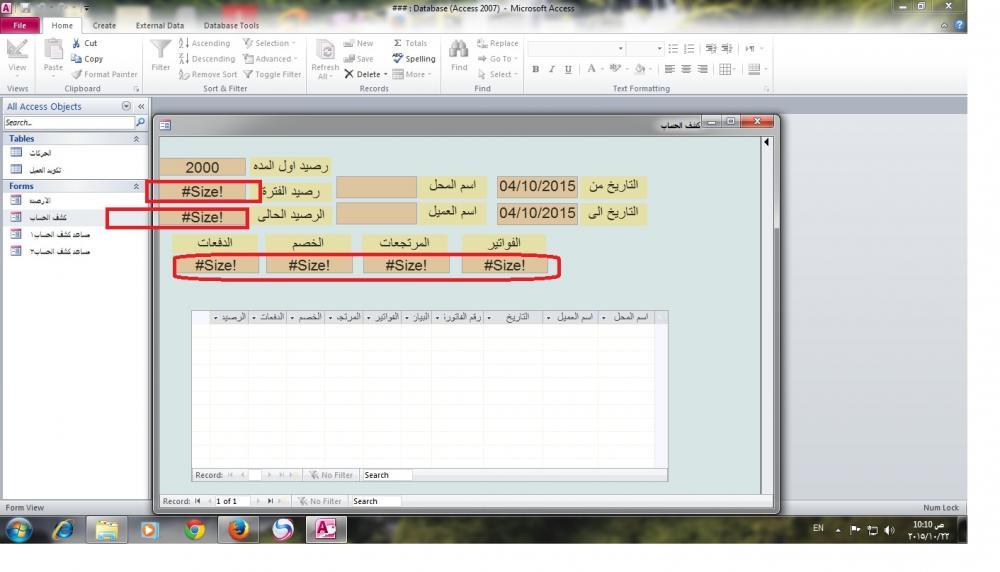Open the font name combo box
Viewport: 1000px width, 572px height.
click(x=577, y=48)
